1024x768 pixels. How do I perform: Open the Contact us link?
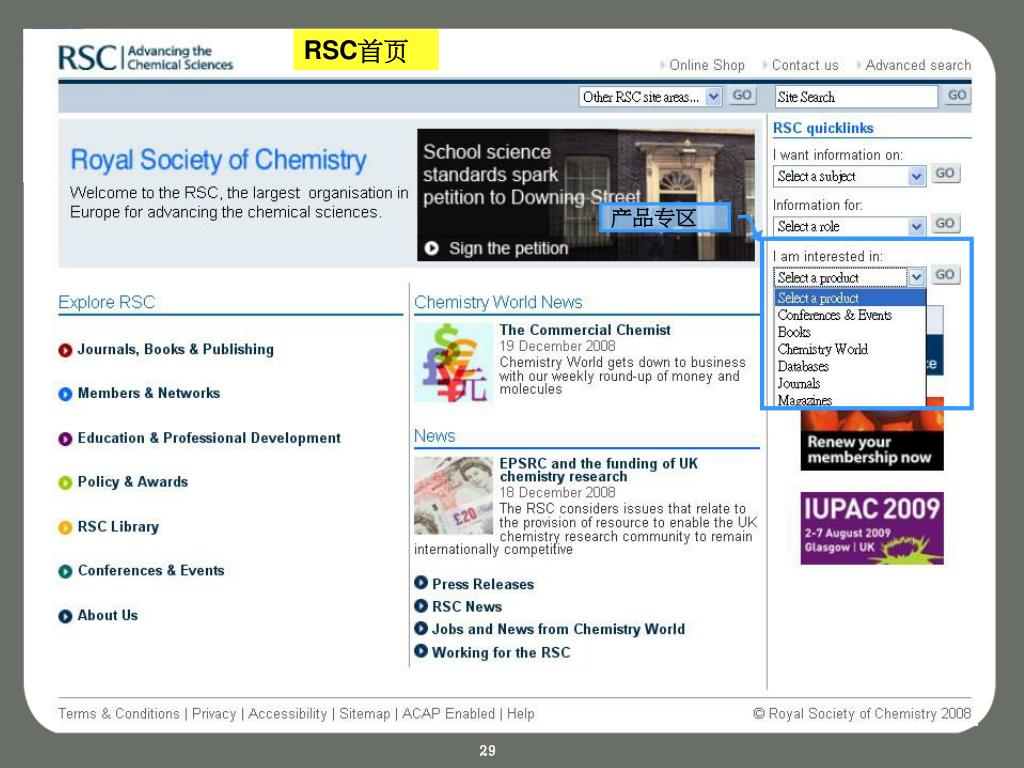805,65
